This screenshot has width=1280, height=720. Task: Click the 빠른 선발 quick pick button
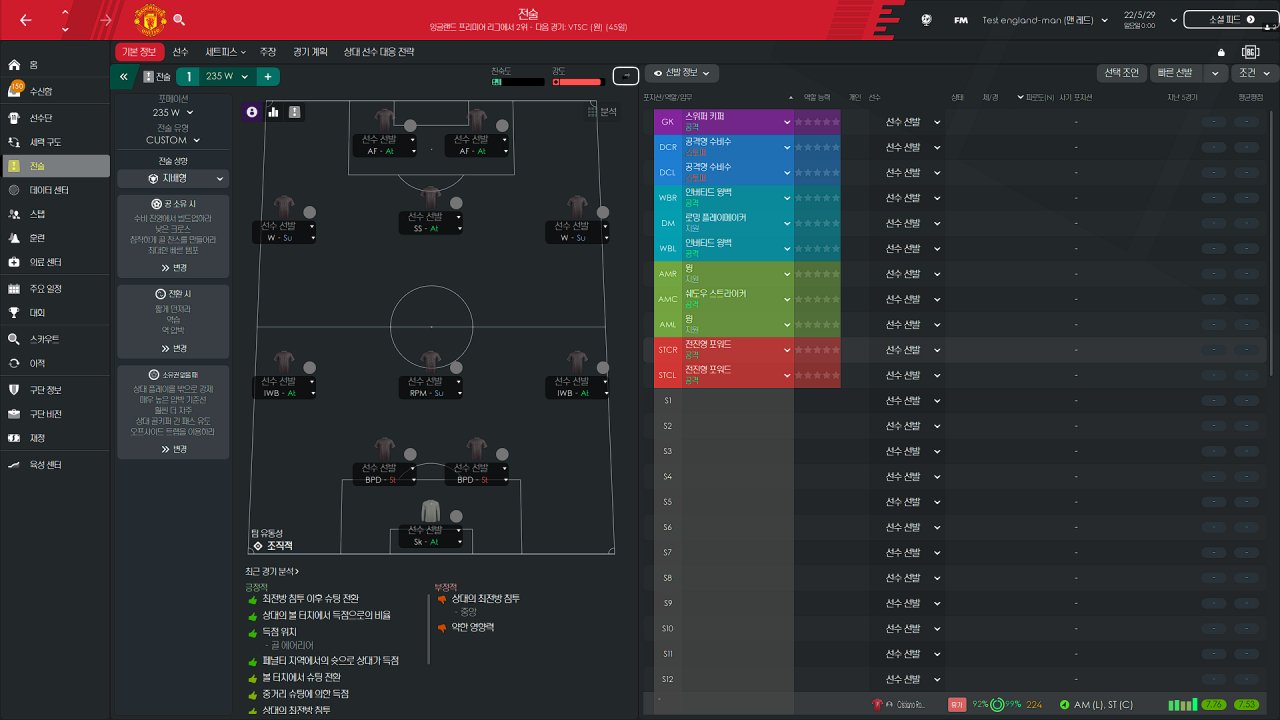1176,73
